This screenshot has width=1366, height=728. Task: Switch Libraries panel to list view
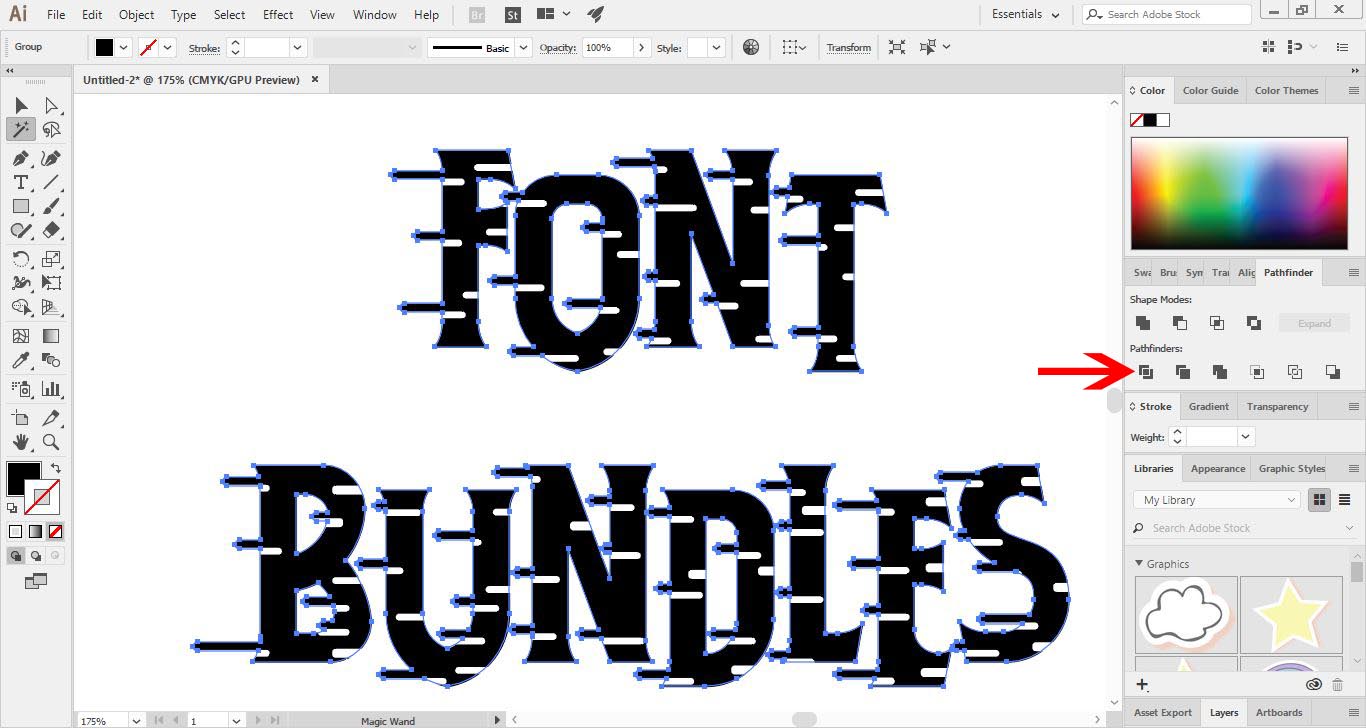point(1344,500)
